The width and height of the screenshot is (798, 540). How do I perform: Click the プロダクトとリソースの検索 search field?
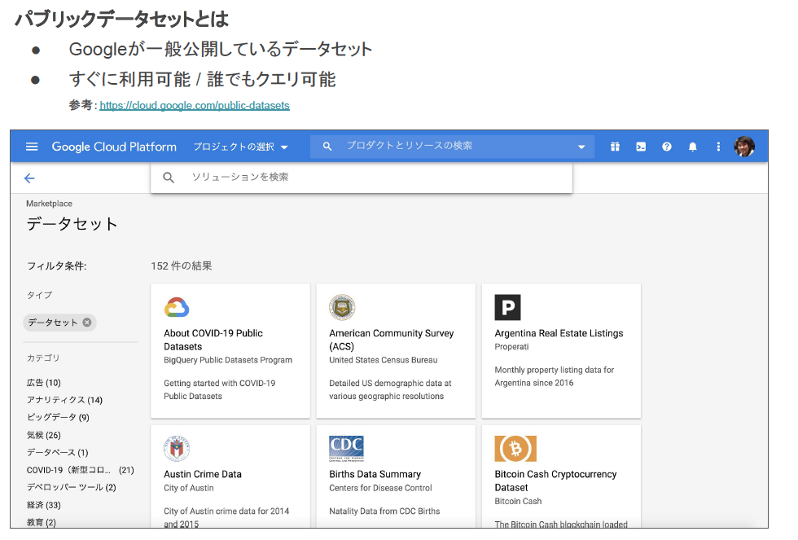coord(452,146)
